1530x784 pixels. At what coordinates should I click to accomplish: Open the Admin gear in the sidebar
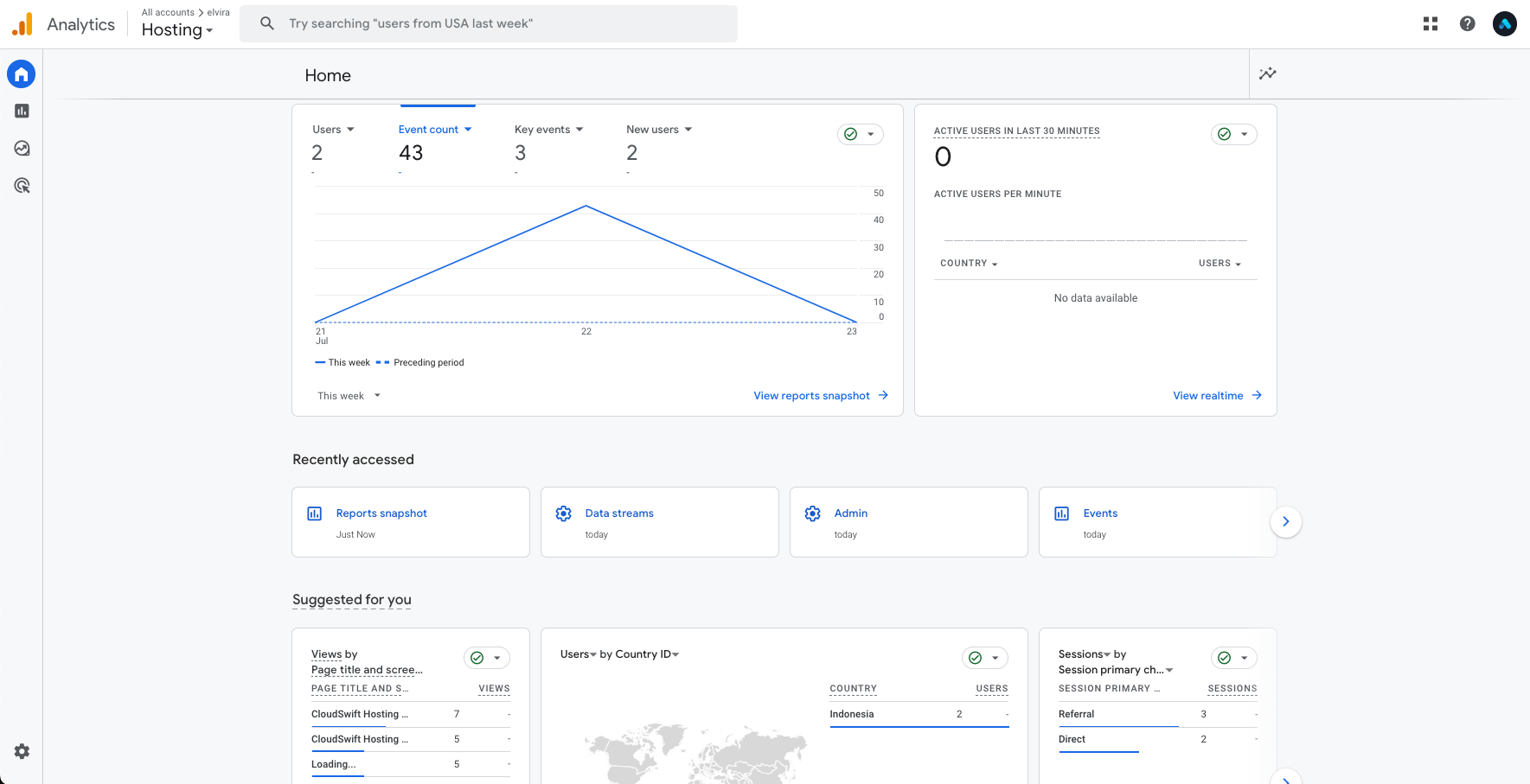click(22, 752)
